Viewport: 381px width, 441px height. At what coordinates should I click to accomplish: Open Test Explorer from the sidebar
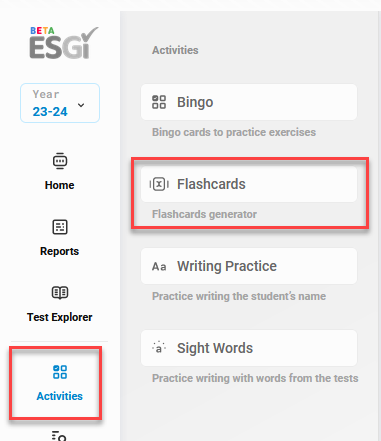click(x=60, y=317)
